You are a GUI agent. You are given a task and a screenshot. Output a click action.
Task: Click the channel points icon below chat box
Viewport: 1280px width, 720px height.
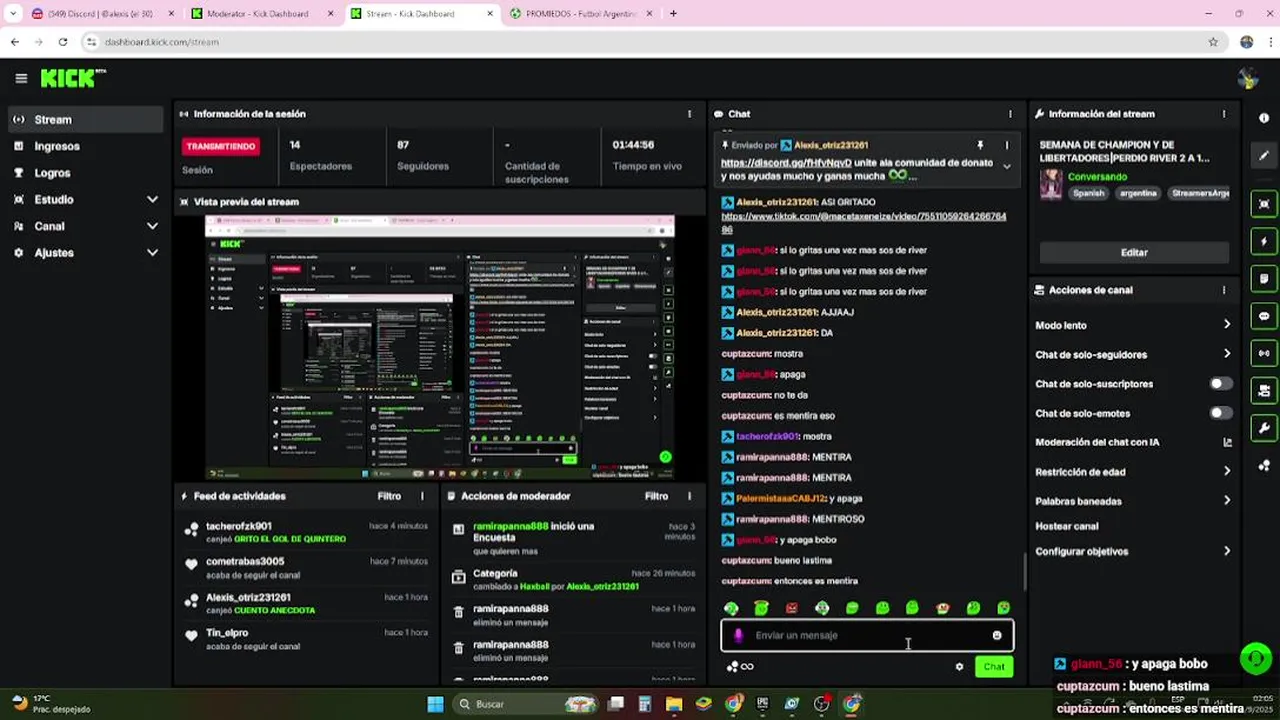pos(740,667)
